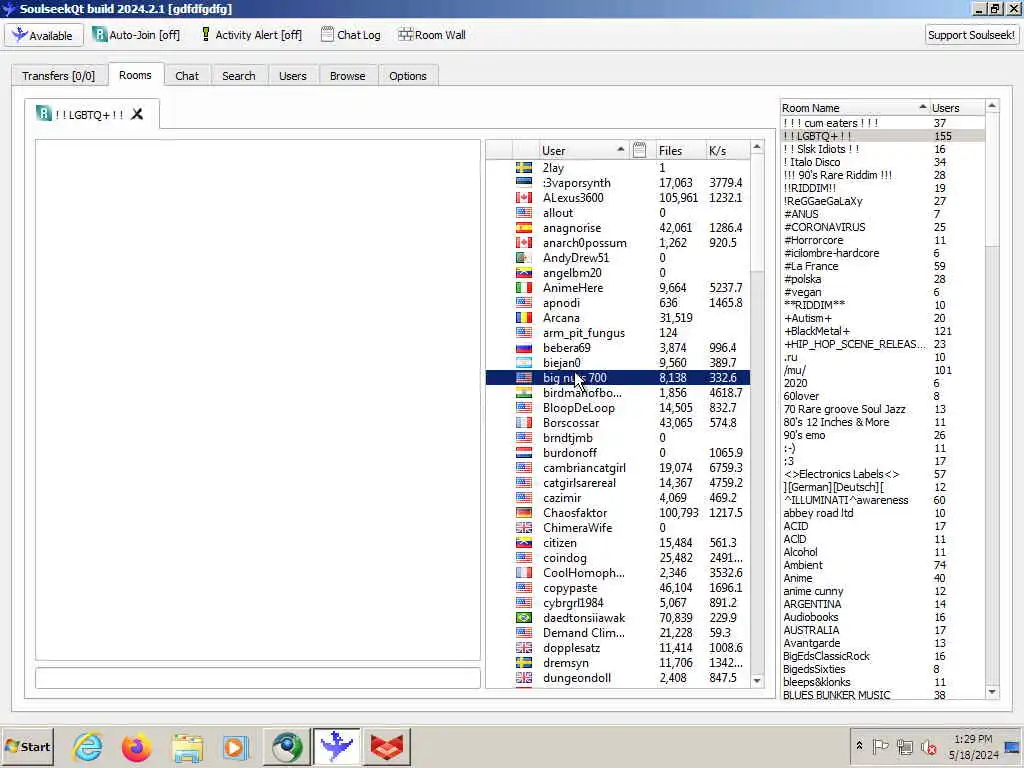Click the down arrow of the user list scrollbar
The width and height of the screenshot is (1024, 768).
click(x=757, y=681)
